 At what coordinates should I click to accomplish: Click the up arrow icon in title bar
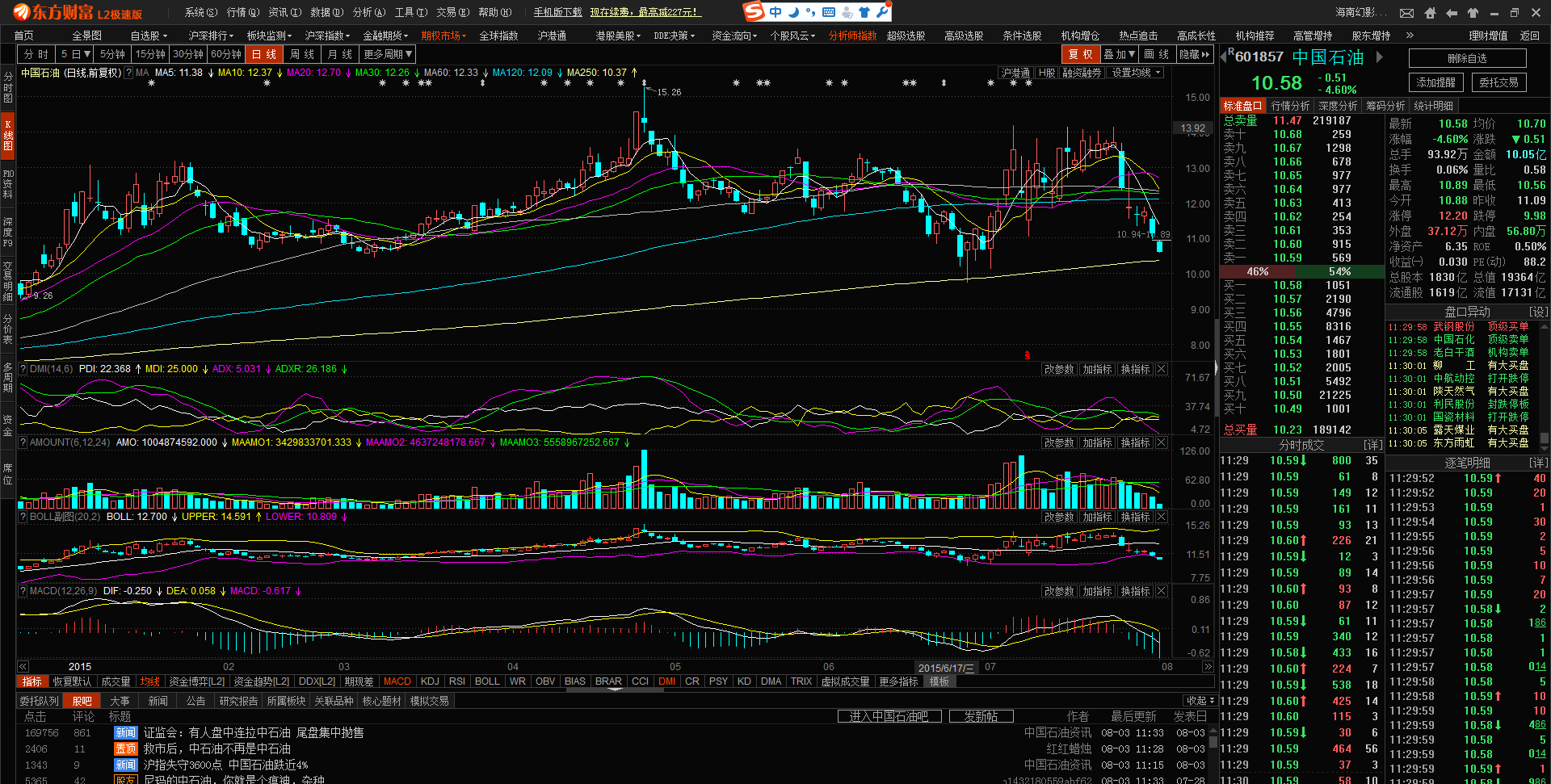pos(1473,13)
